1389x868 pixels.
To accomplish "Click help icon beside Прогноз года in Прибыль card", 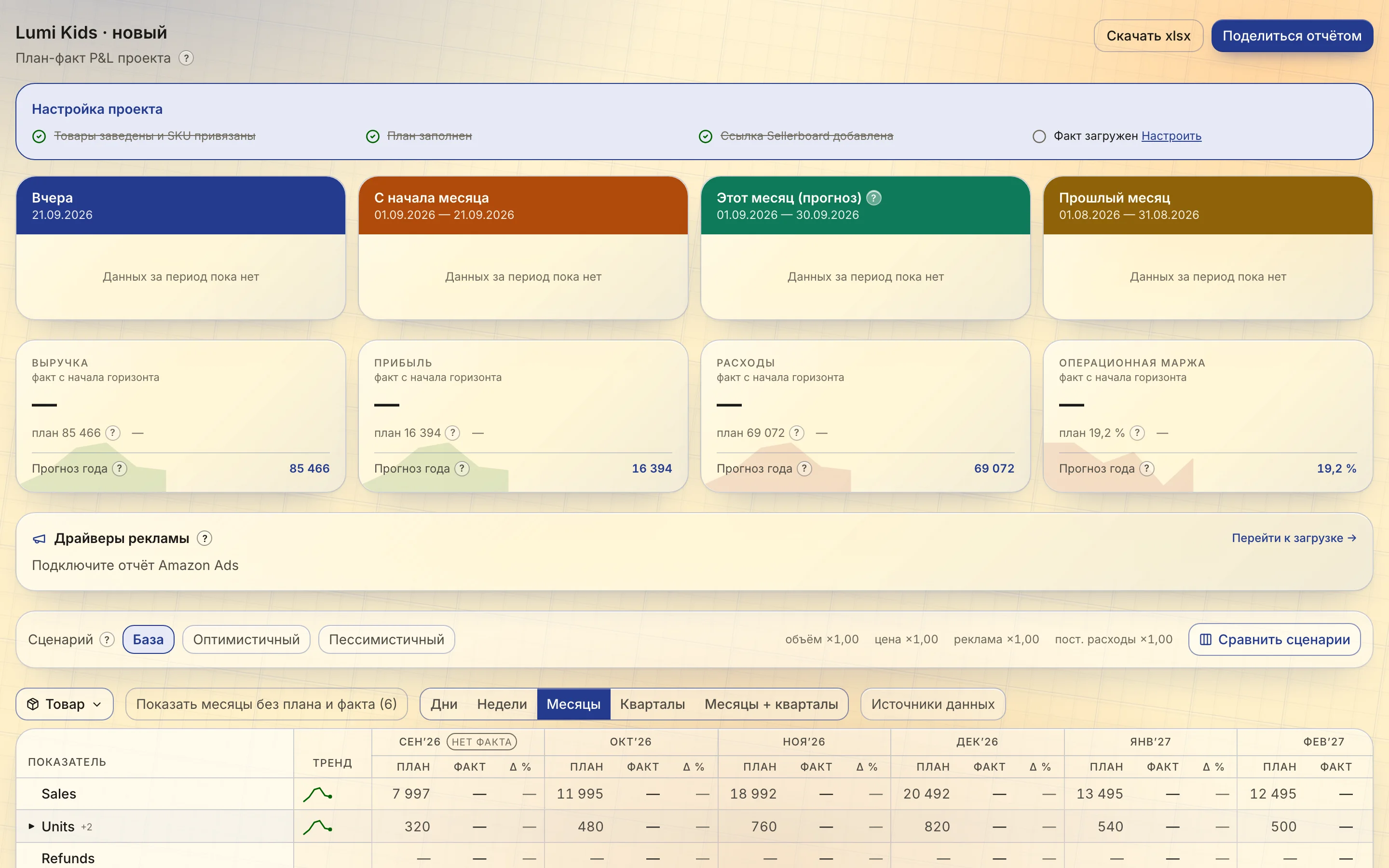I will click(x=462, y=468).
